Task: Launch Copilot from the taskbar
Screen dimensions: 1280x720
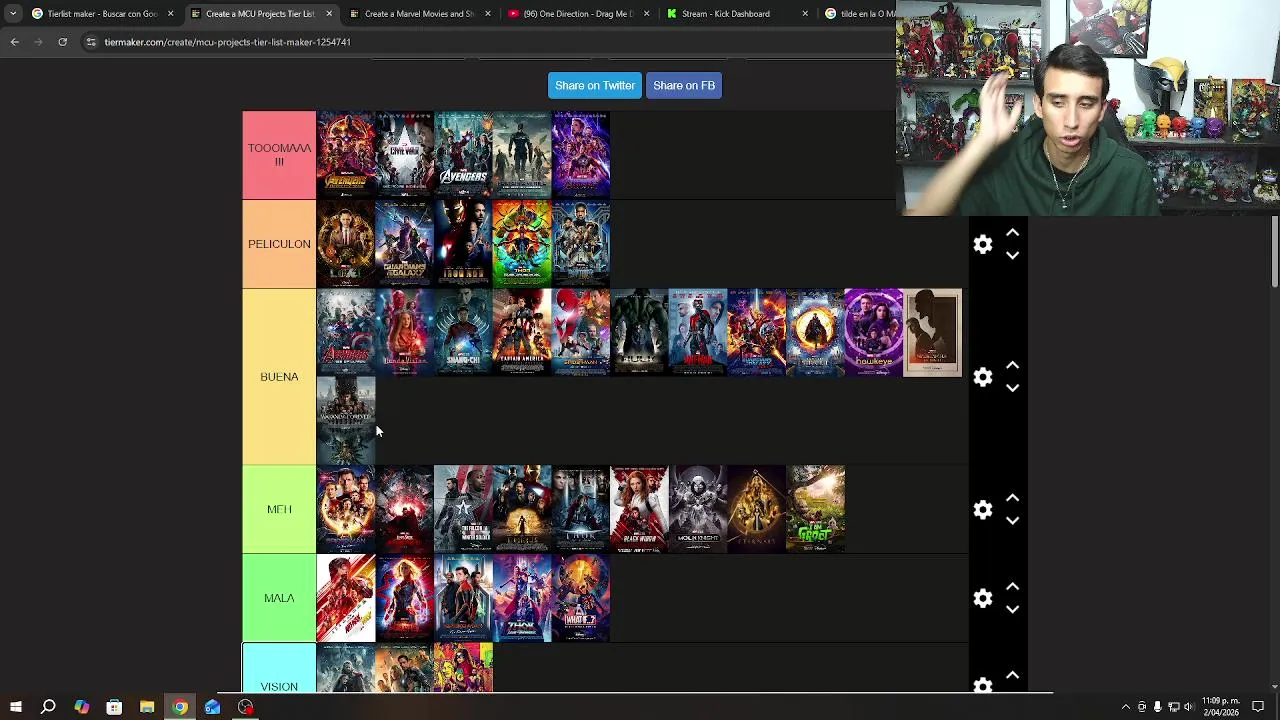Action: click(x=81, y=707)
